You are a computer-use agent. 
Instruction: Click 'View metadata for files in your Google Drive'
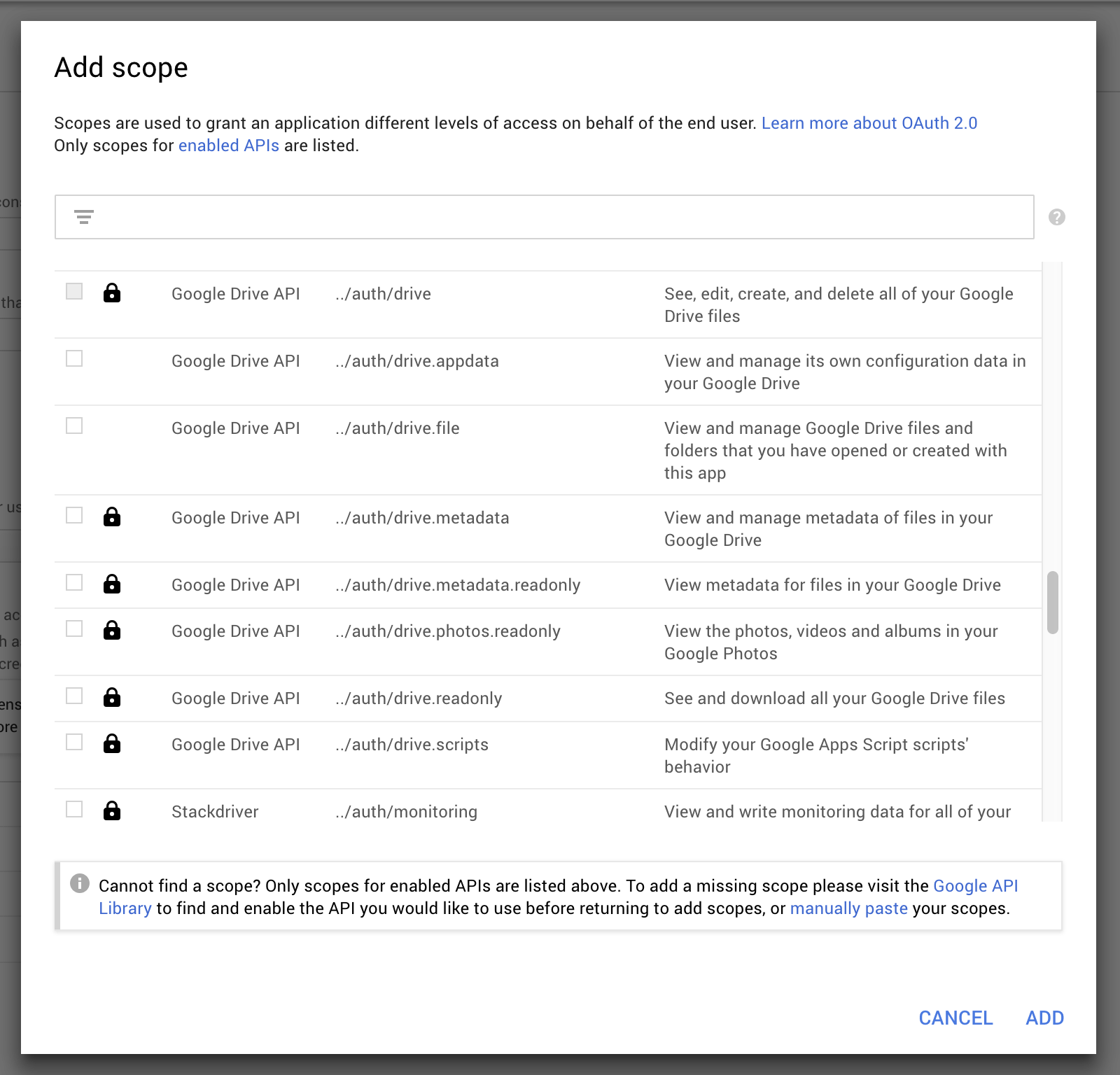(x=832, y=585)
